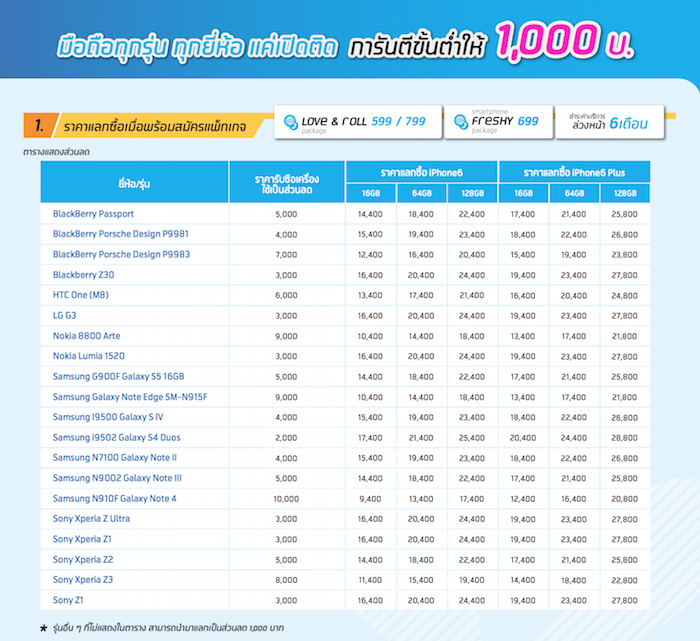
Task: Click the 128GB header under iPhone6
Action: tap(472, 193)
